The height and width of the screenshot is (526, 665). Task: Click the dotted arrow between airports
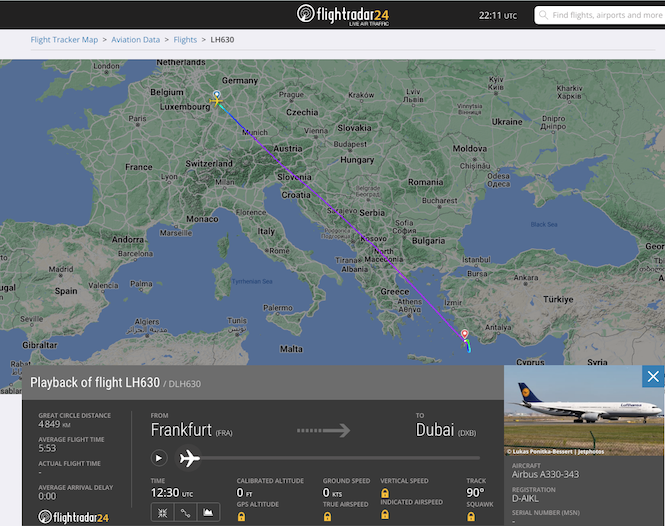[x=324, y=431]
